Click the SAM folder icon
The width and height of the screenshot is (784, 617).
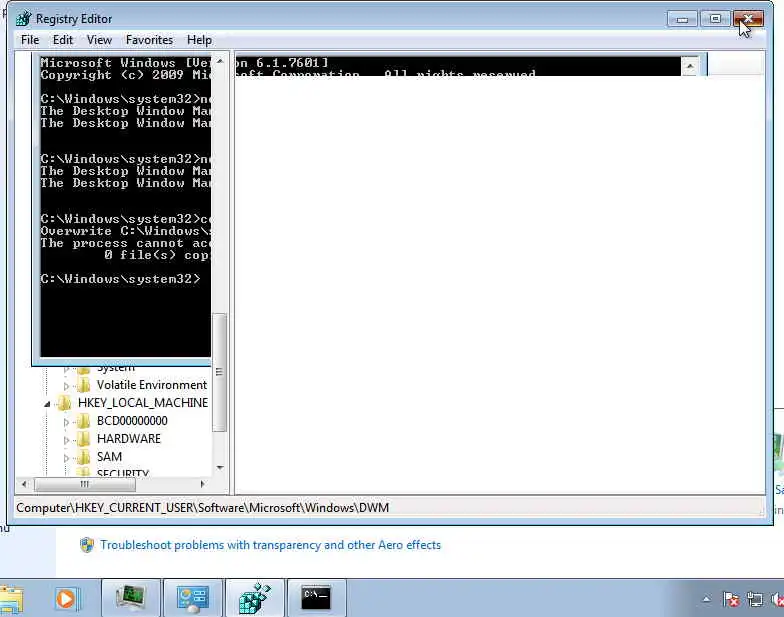coord(84,456)
